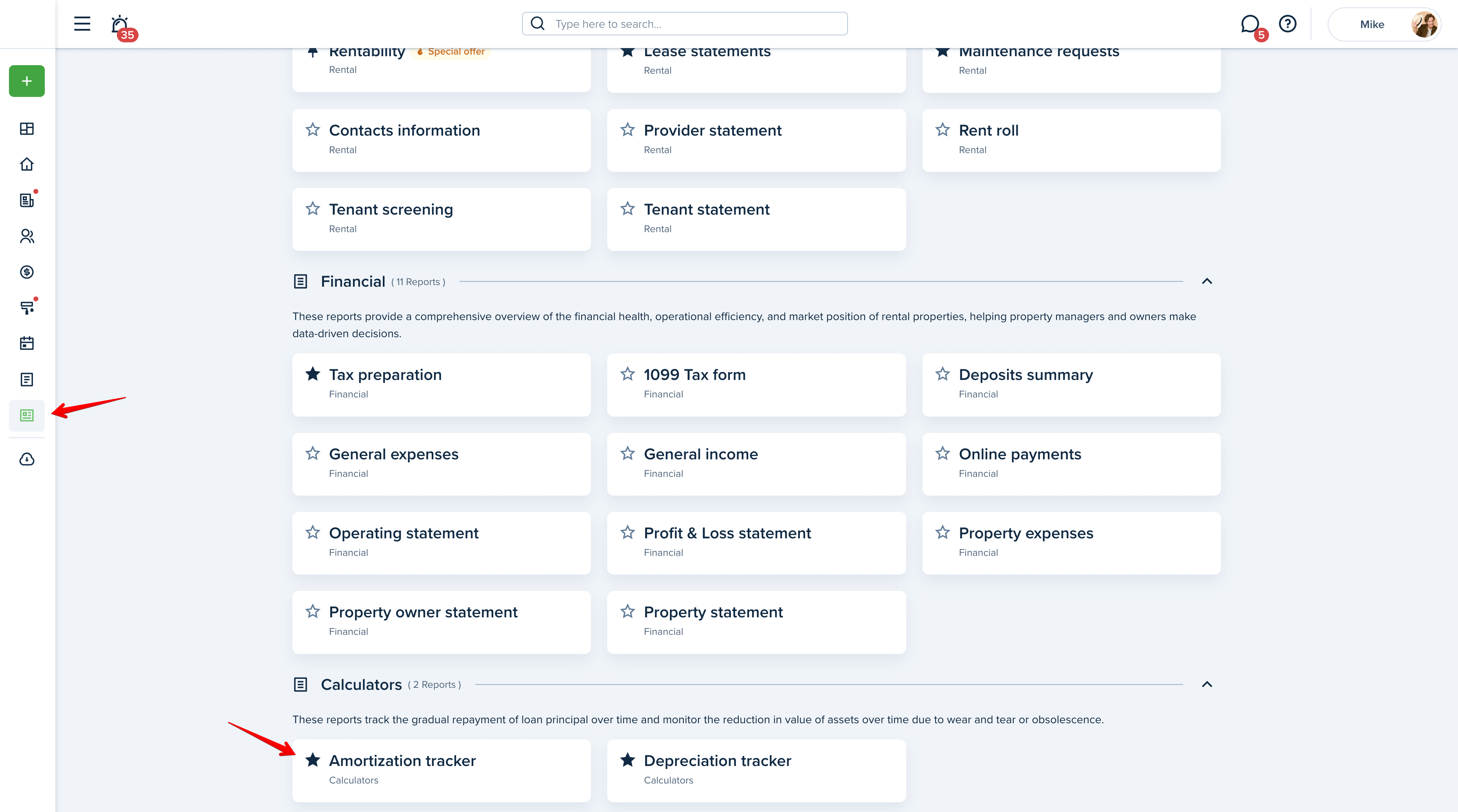The width and height of the screenshot is (1458, 812).
Task: Open the Deposits summary report
Action: [x=1071, y=385]
